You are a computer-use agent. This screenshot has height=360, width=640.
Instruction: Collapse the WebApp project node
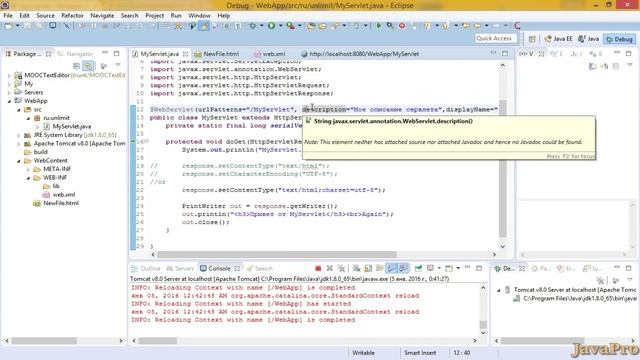(x=9, y=101)
